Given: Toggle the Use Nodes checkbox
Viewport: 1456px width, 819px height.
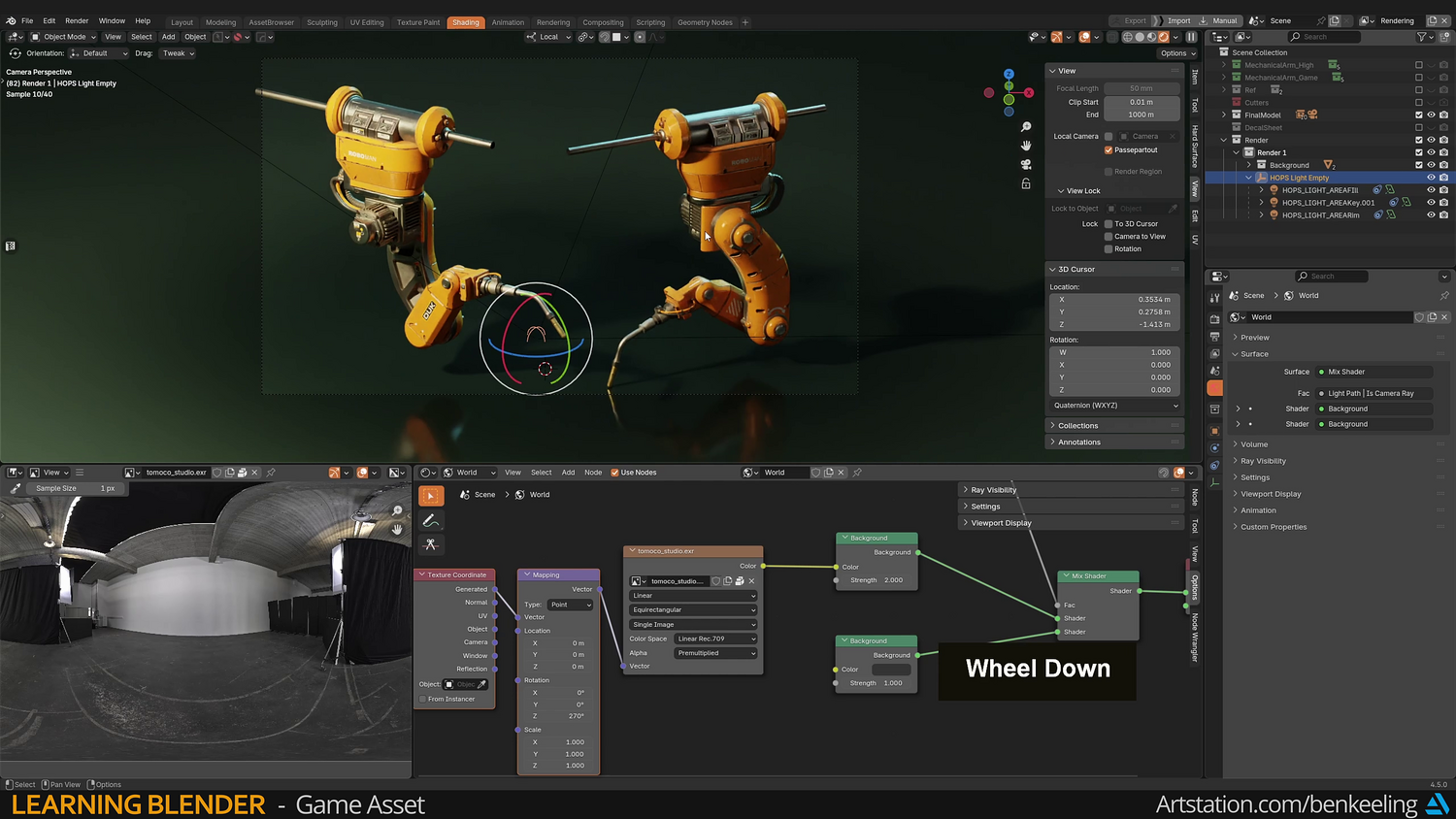Looking at the screenshot, I should tap(614, 473).
